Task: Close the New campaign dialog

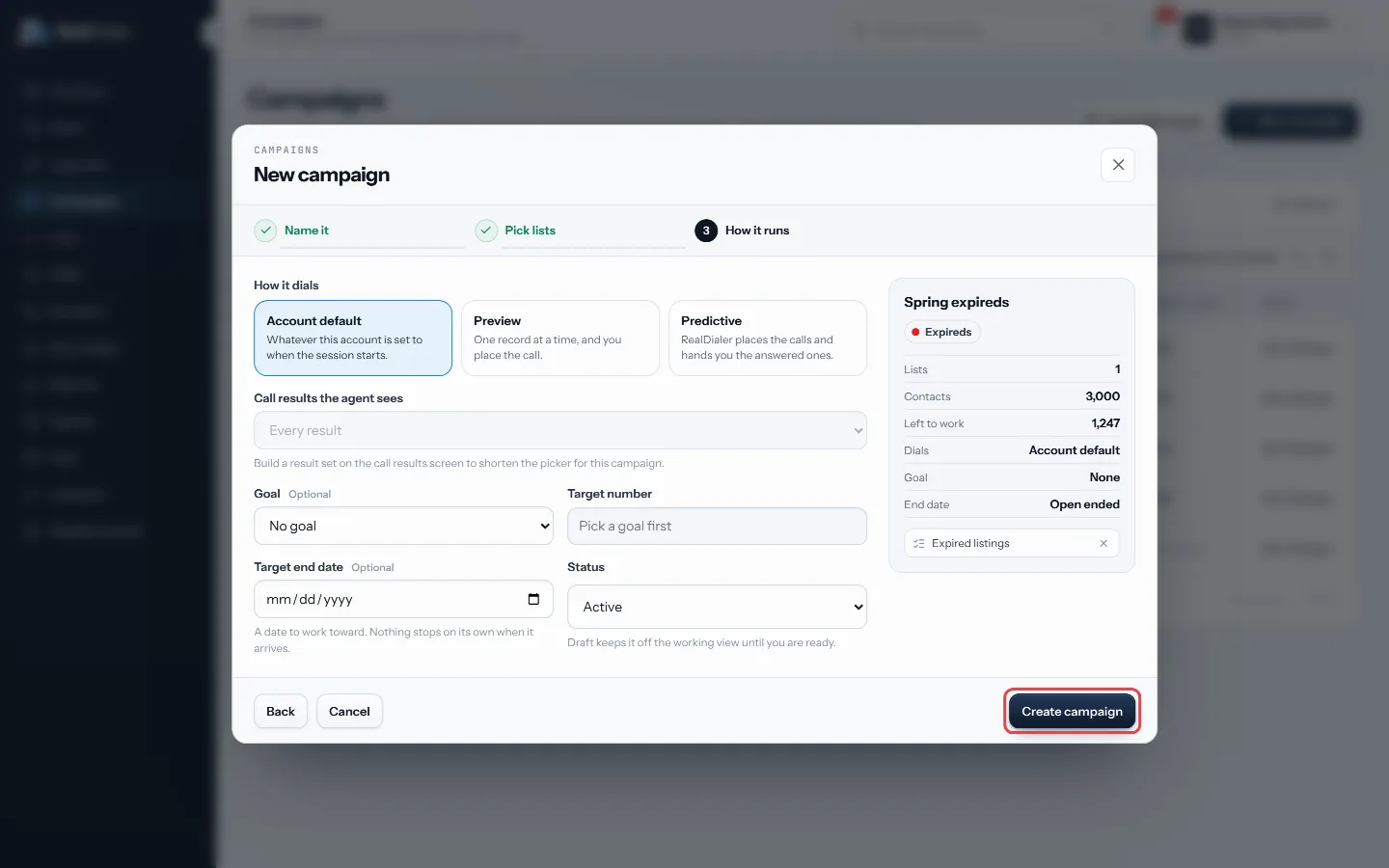Action: (x=1118, y=165)
